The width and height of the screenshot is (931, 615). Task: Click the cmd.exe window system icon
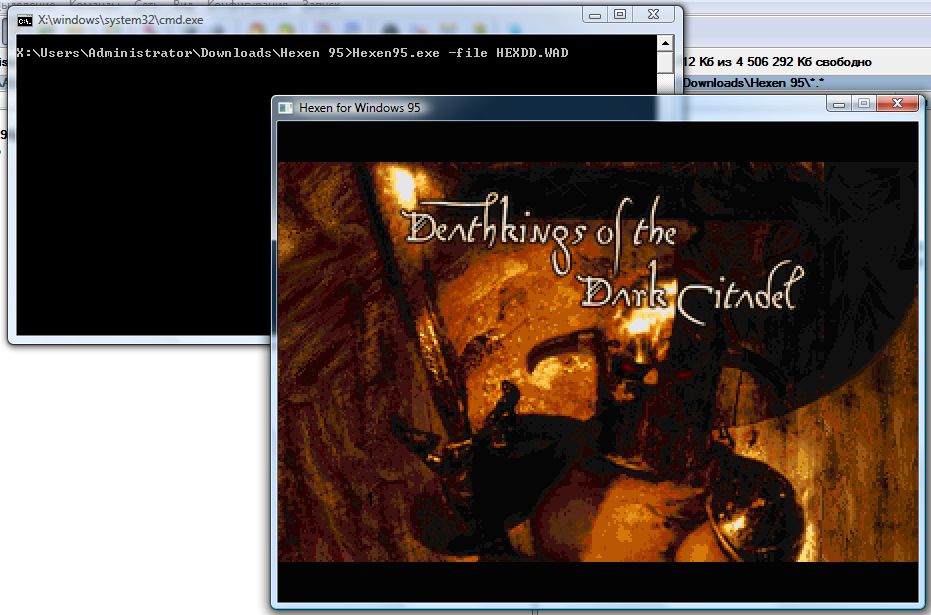click(x=25, y=18)
